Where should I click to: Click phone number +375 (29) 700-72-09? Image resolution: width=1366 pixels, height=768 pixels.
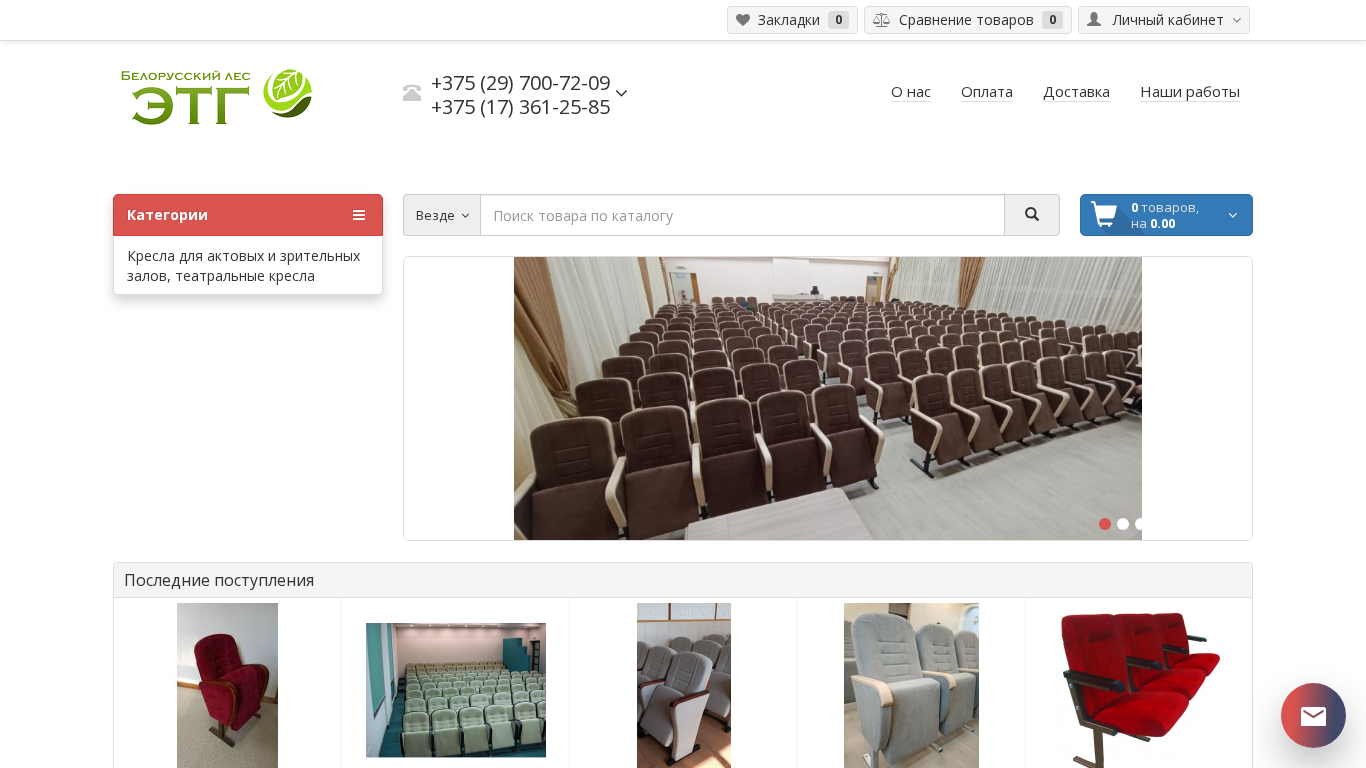click(x=520, y=83)
